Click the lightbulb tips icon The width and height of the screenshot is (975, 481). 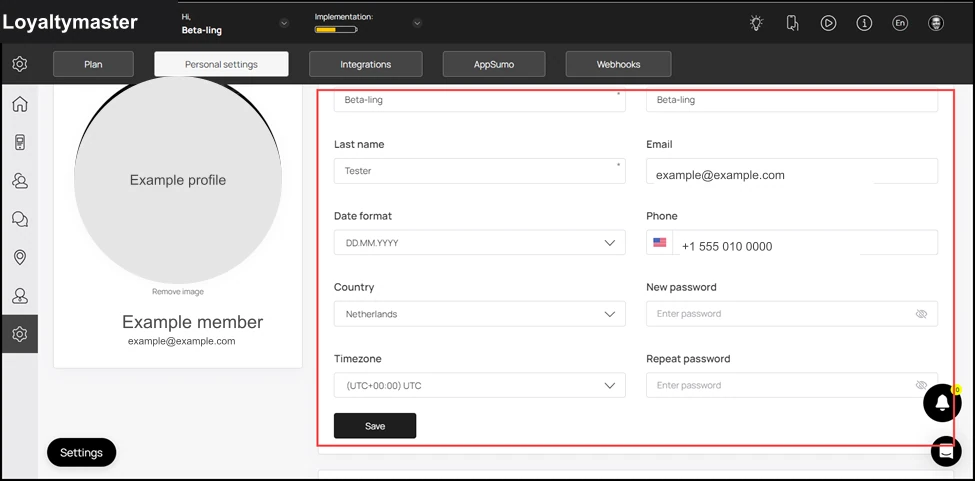[756, 24]
